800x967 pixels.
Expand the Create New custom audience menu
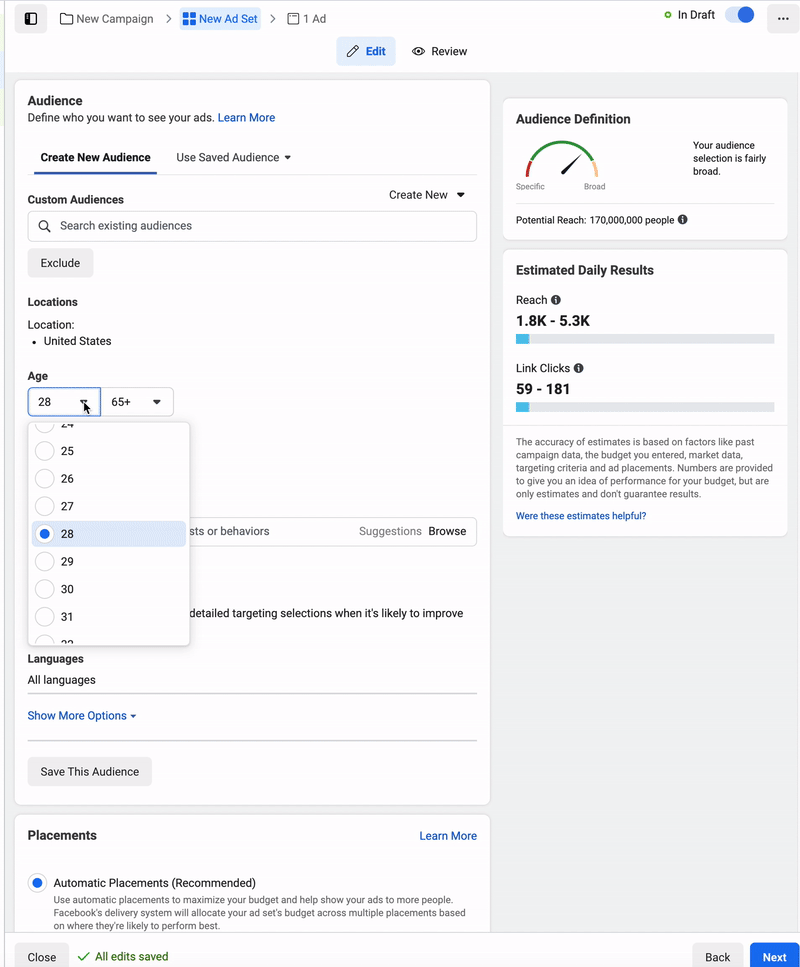click(x=427, y=195)
